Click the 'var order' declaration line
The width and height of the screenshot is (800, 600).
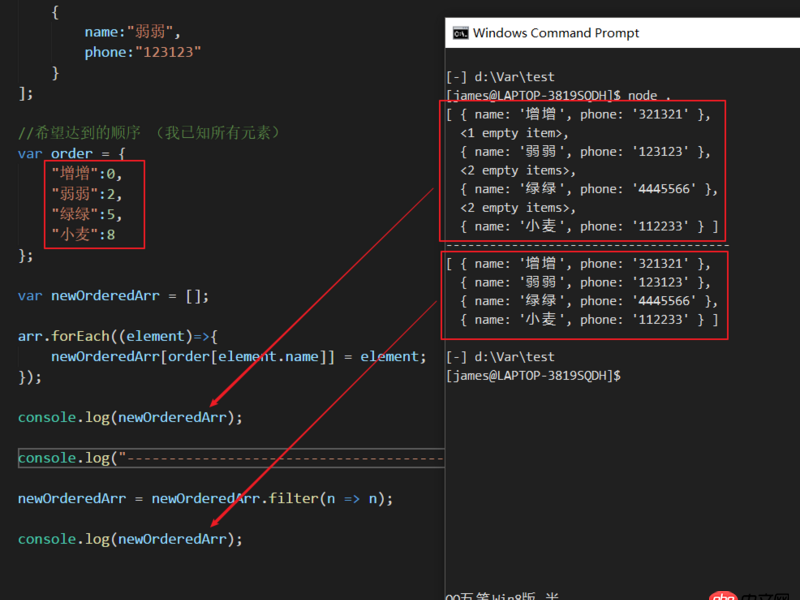[70, 152]
